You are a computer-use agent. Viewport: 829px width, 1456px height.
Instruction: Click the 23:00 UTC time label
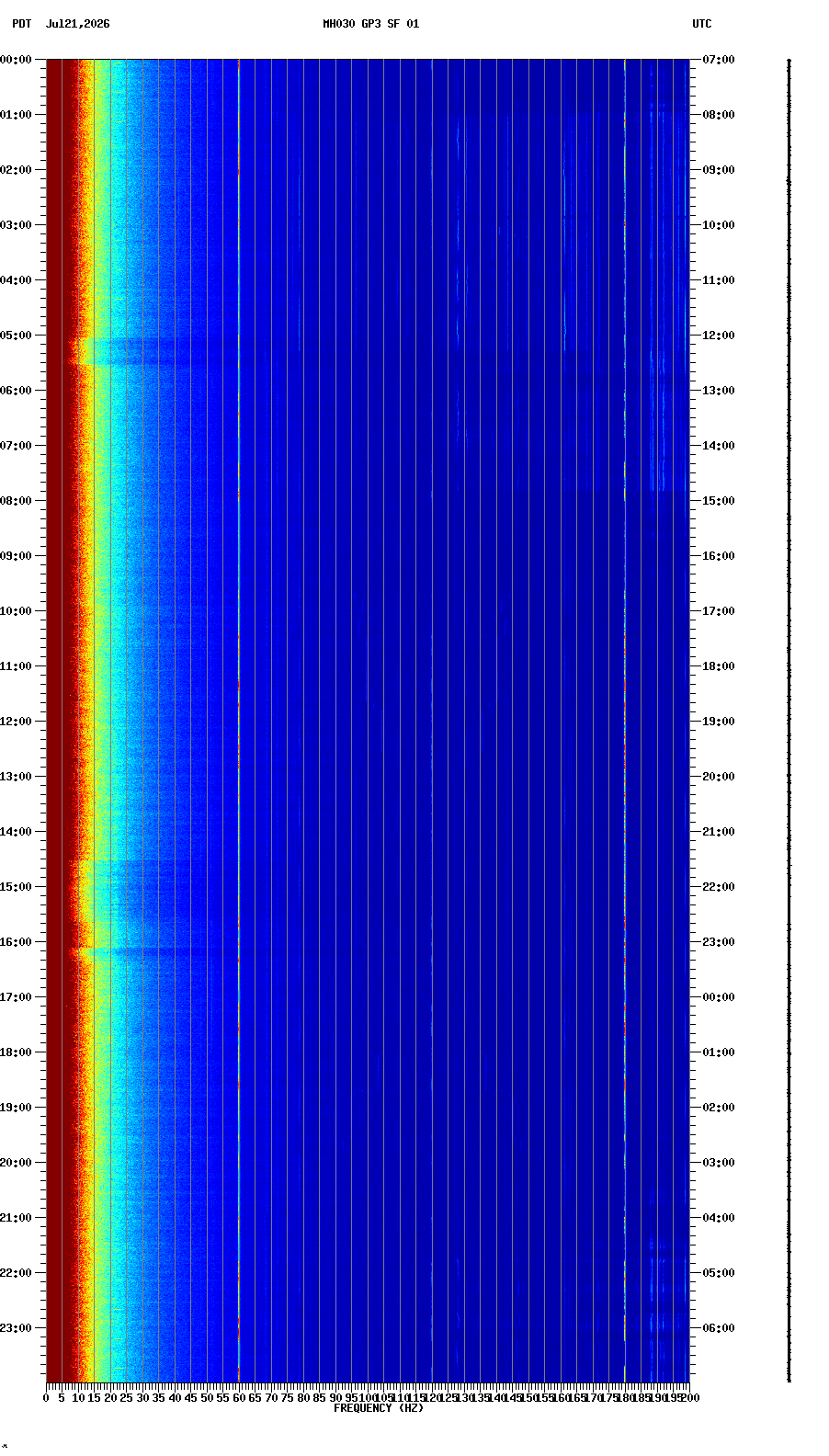click(x=719, y=942)
